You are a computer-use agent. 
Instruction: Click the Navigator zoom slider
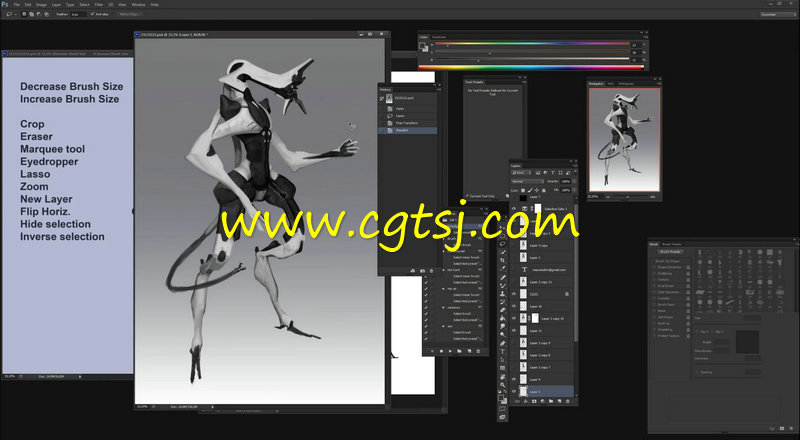coord(628,196)
